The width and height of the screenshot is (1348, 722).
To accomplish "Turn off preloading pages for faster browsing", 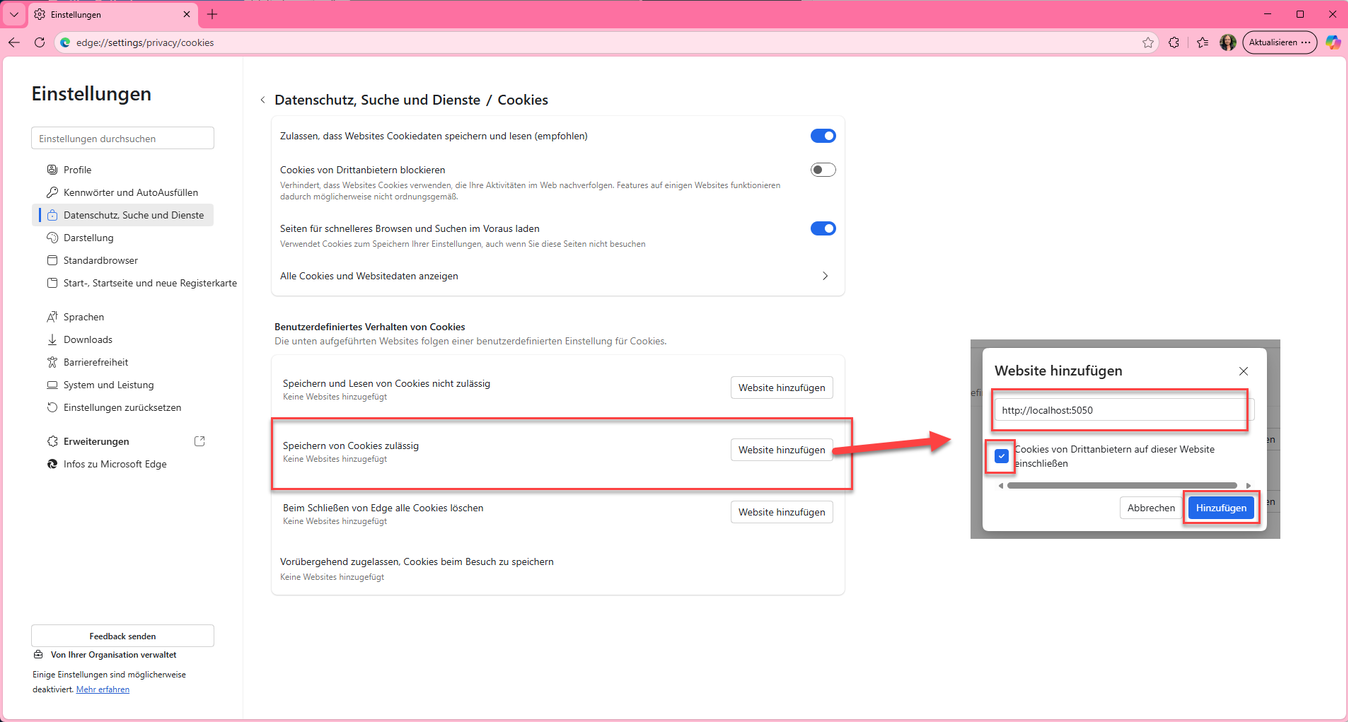I will point(822,229).
